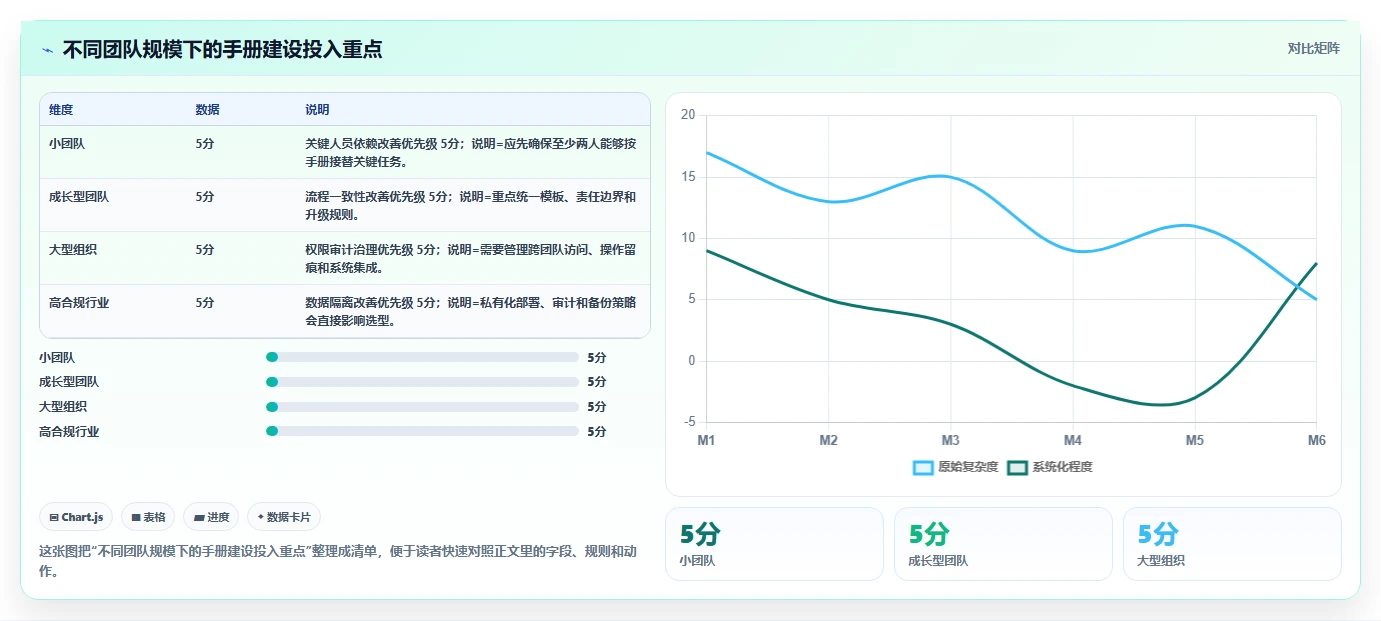Image resolution: width=1381 pixels, height=621 pixels.
Task: Open the 小团队 5分 data card
Action: (774, 544)
